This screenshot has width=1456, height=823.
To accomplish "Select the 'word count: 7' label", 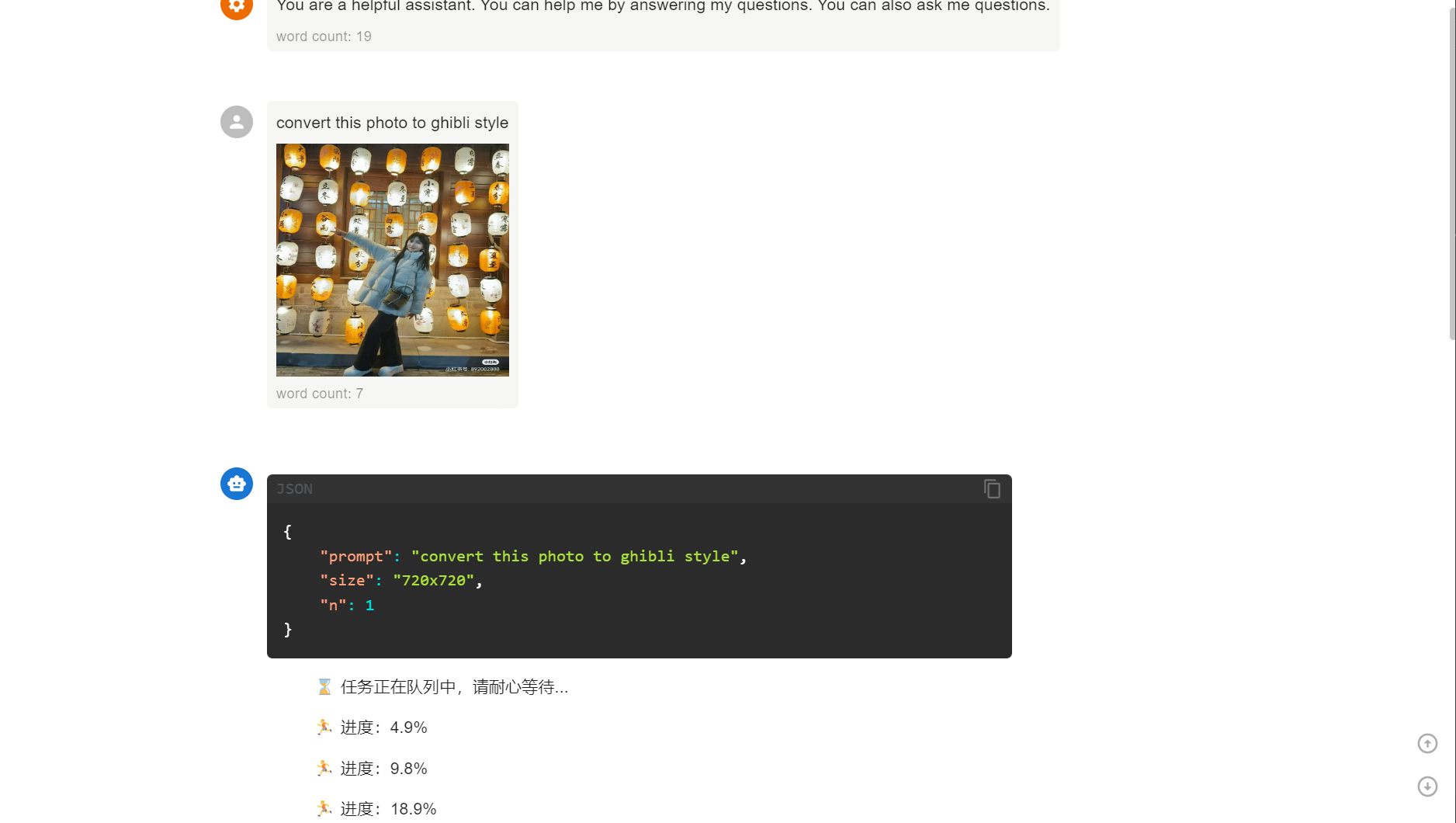I will [319, 394].
